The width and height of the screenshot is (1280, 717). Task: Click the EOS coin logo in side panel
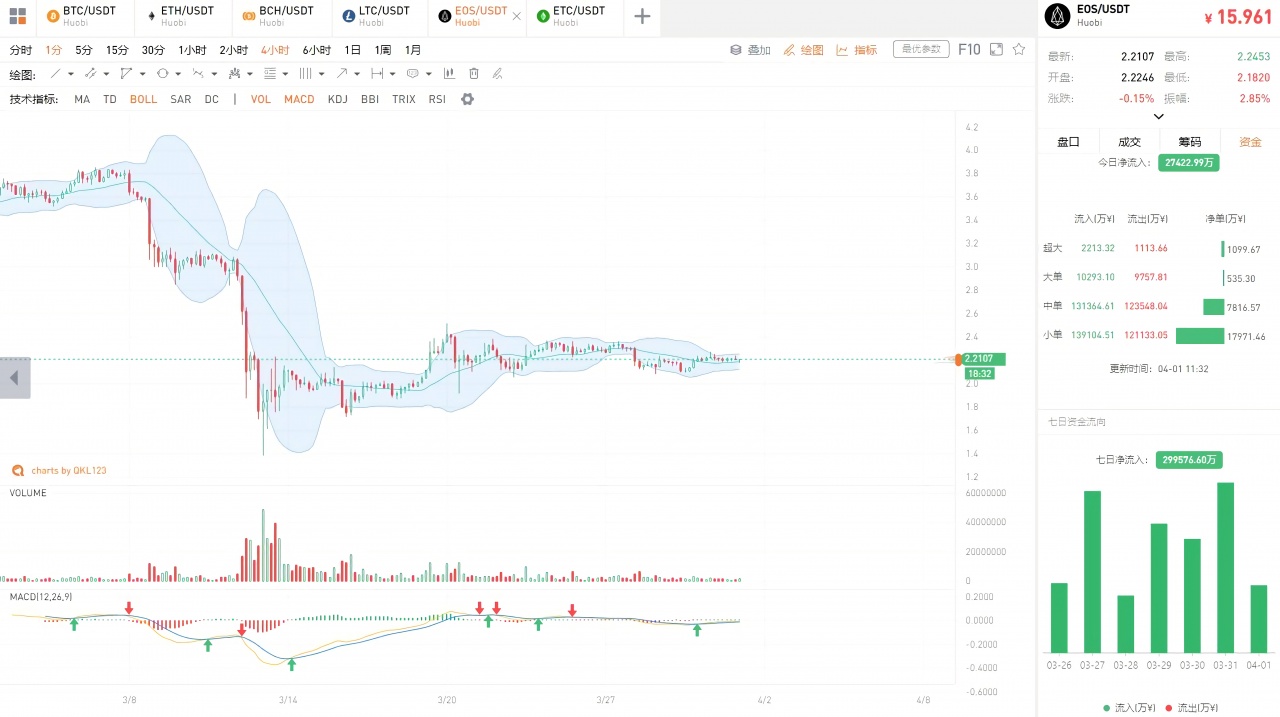pos(1057,16)
